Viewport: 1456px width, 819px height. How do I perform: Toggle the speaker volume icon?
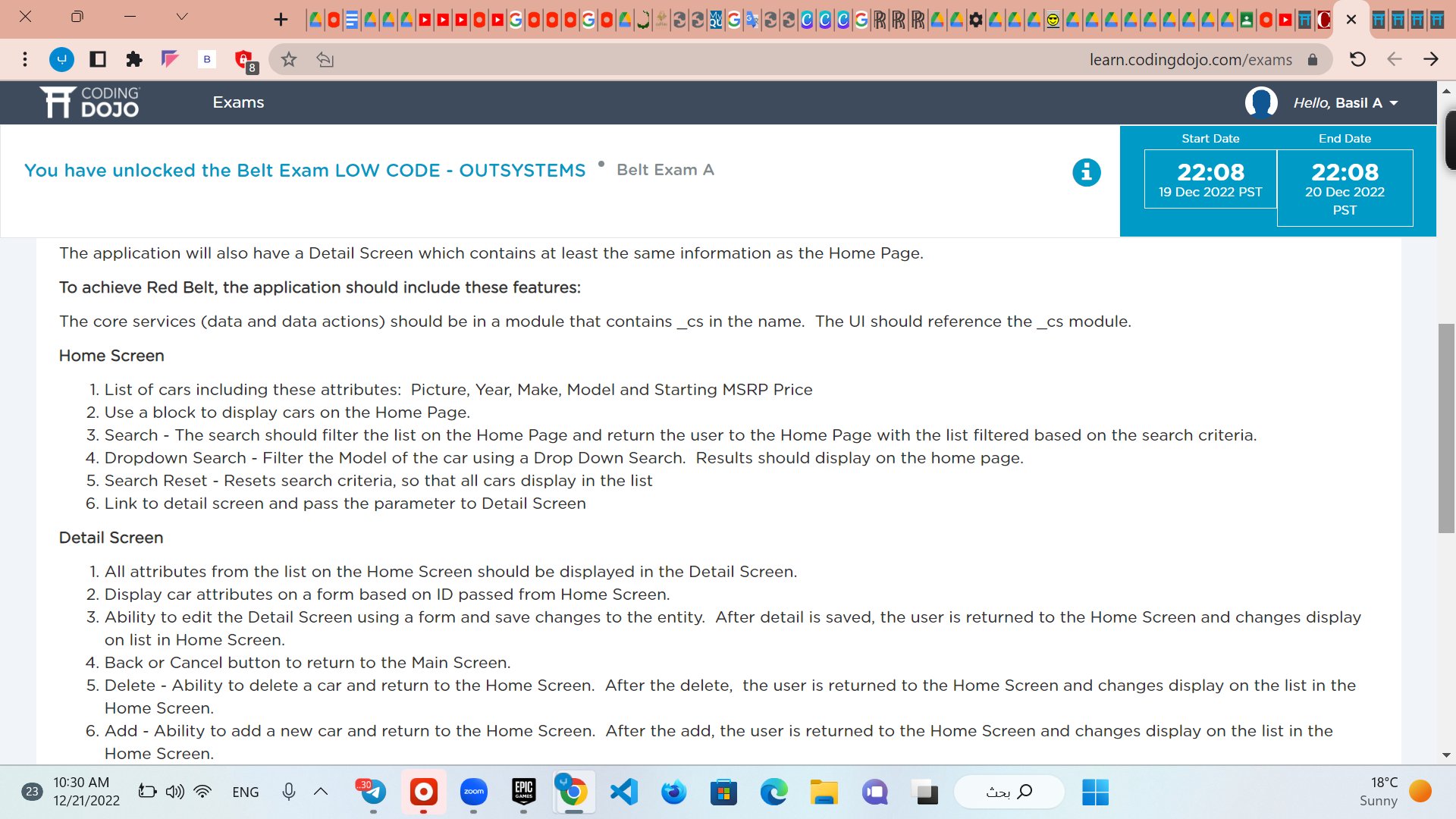pos(174,792)
